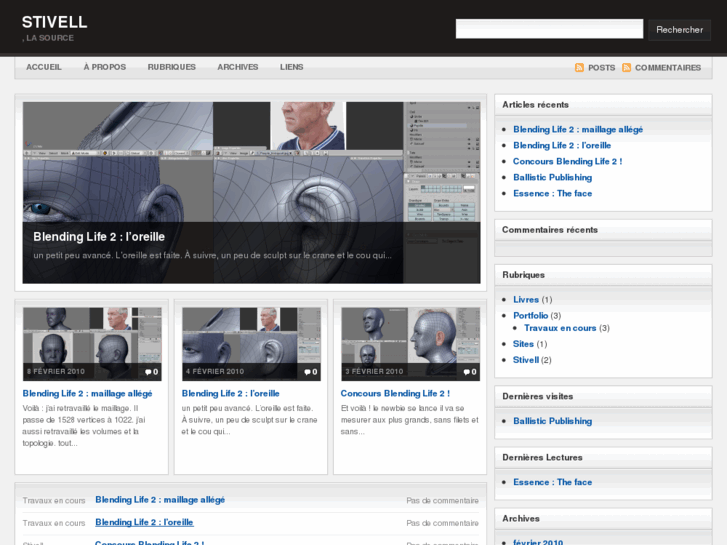Open the POSTS feed link
This screenshot has height=545, width=727.
point(601,68)
